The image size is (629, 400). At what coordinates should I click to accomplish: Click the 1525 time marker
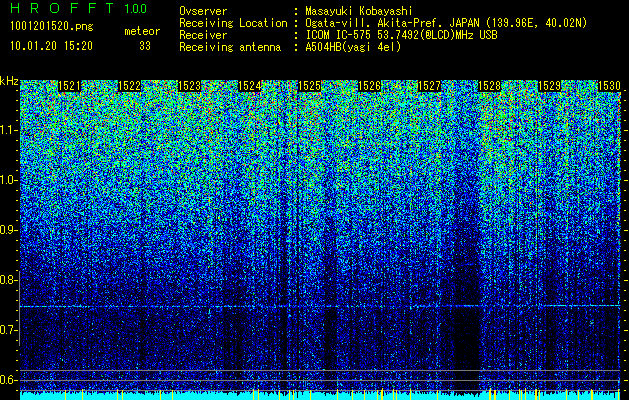click(309, 86)
